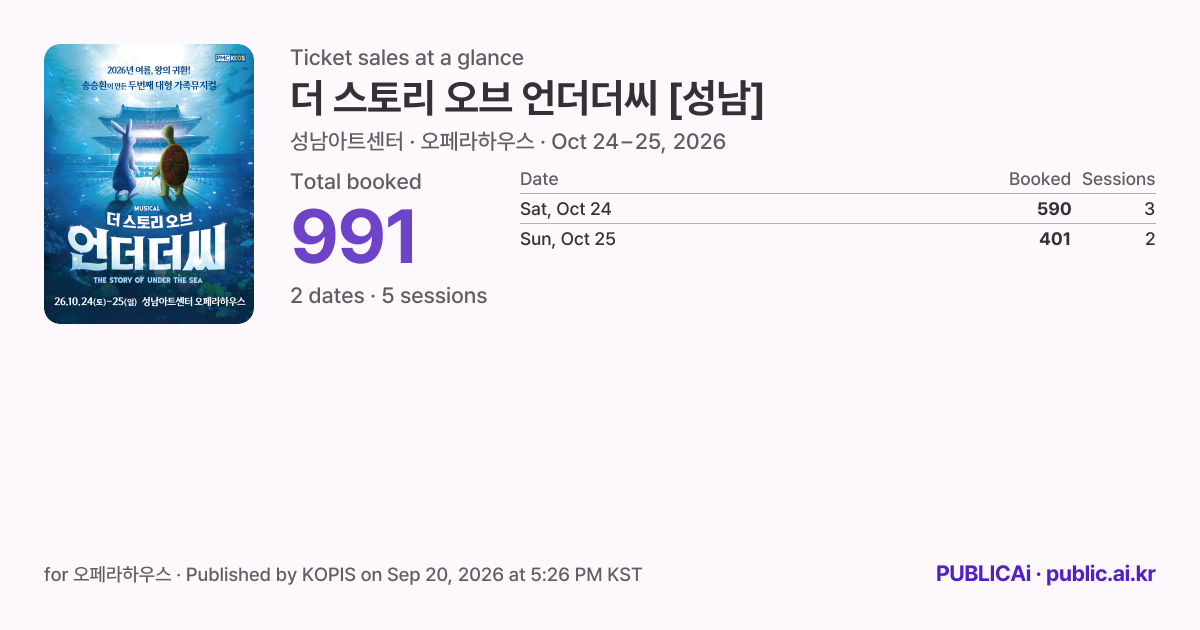Click the Booked column header
The width and height of the screenshot is (1200, 630).
(1039, 179)
